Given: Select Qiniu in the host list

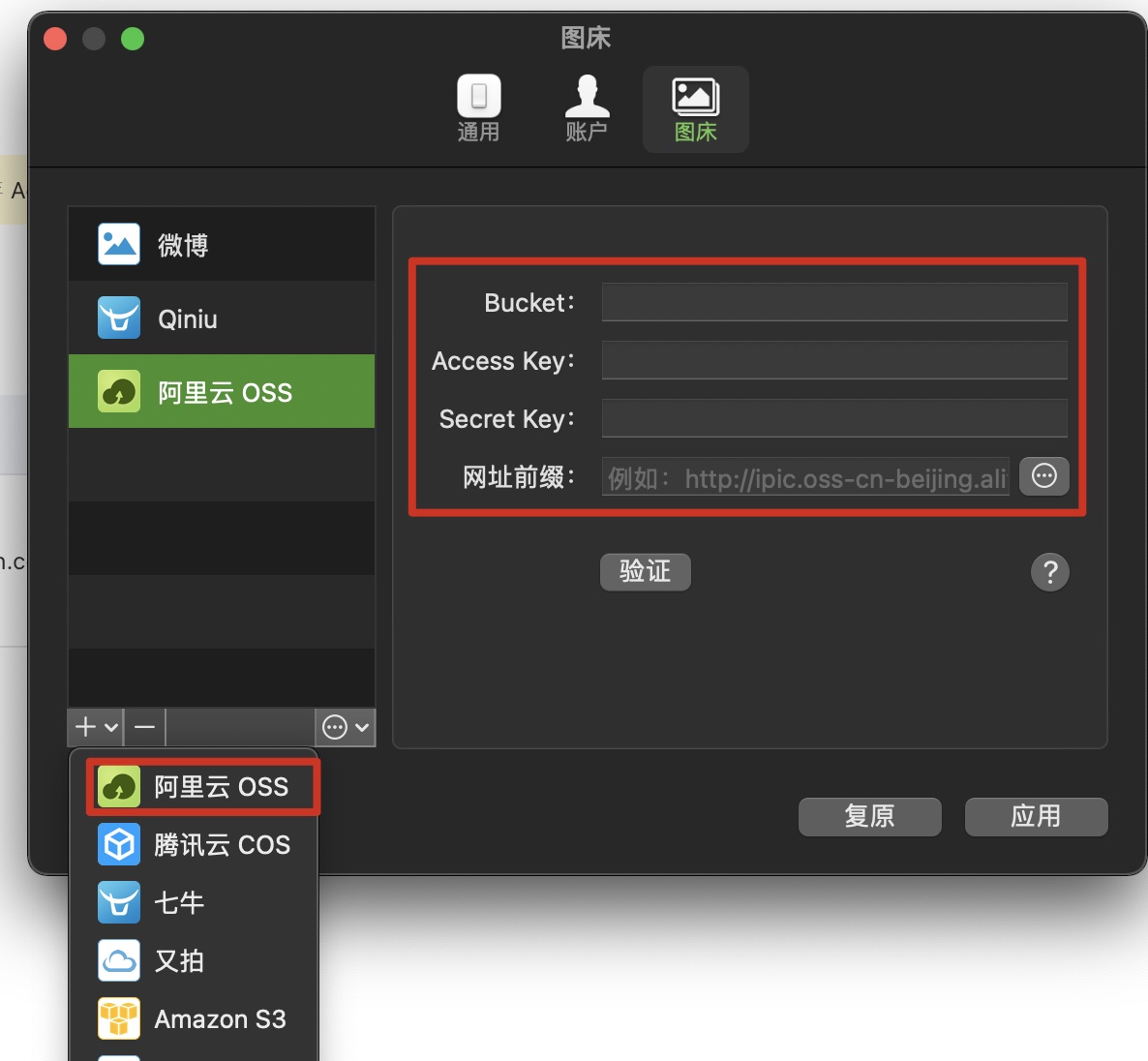Looking at the screenshot, I should pos(222,318).
